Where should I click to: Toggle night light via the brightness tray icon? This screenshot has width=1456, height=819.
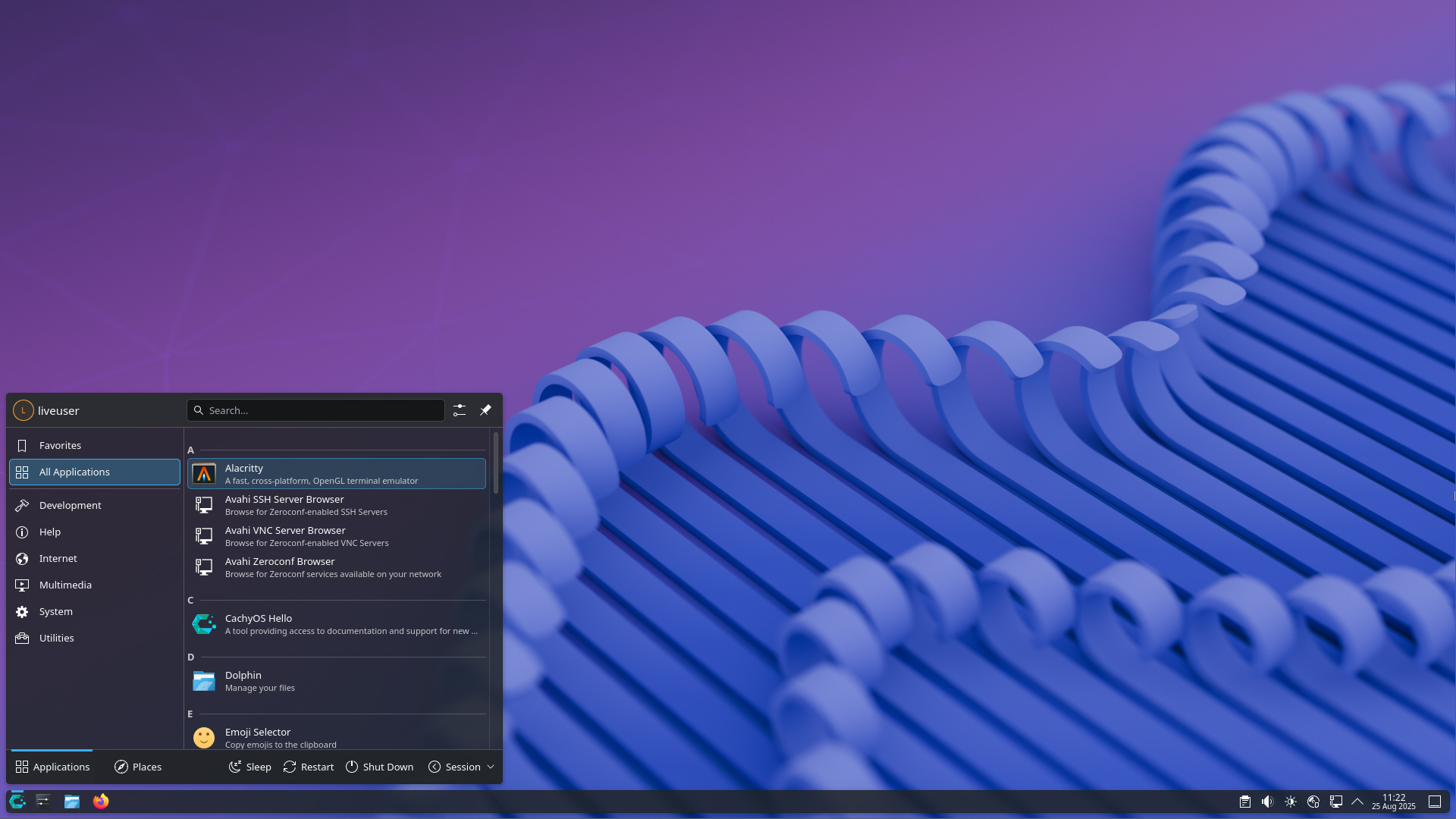[1291, 801]
